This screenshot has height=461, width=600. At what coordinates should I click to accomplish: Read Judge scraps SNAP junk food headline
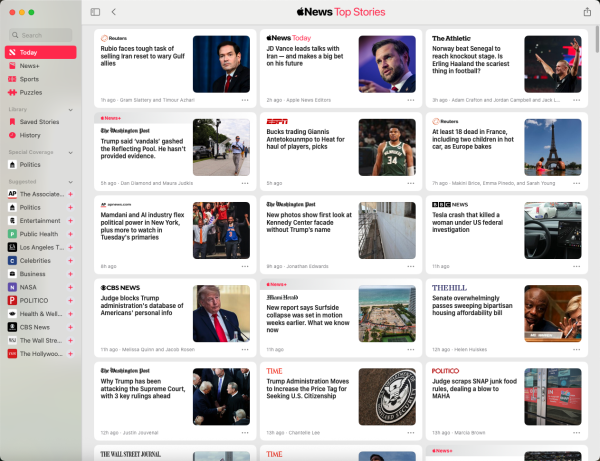474,389
